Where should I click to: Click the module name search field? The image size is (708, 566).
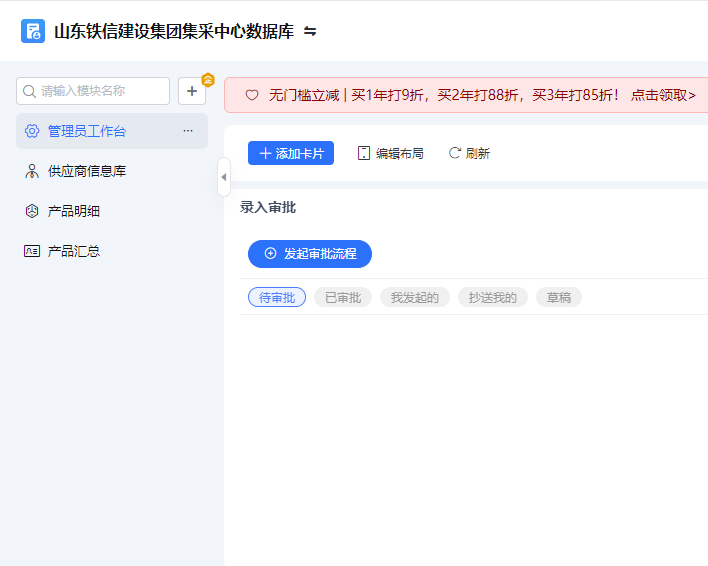(x=100, y=91)
